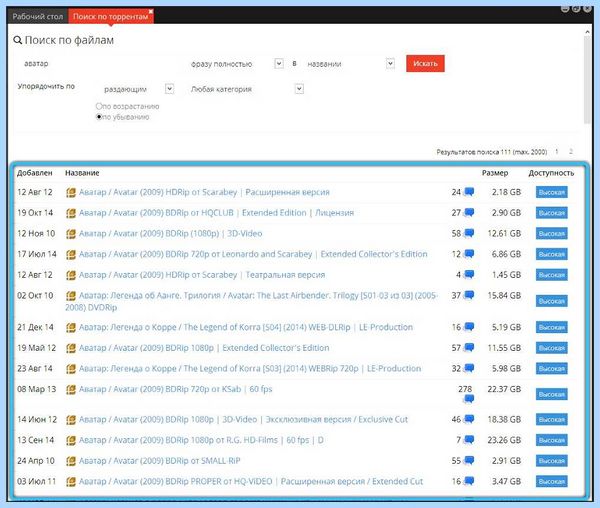Click the torrent icon beside the Legend of Korra S04 result
This screenshot has width=600, height=508.
(x=71, y=327)
